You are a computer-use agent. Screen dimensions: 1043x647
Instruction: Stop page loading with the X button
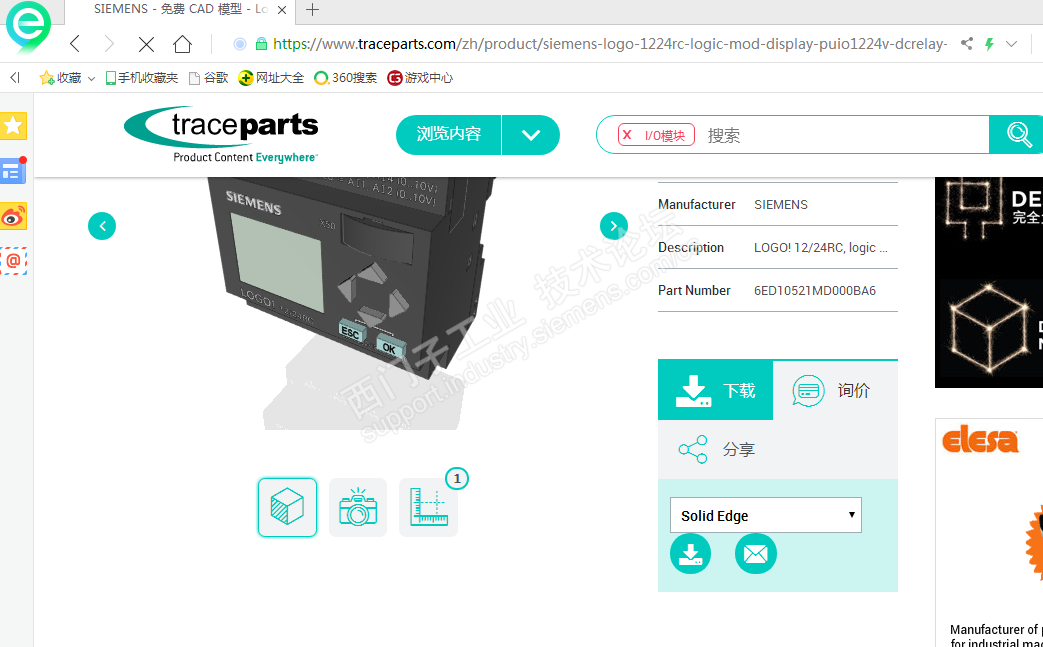(146, 45)
